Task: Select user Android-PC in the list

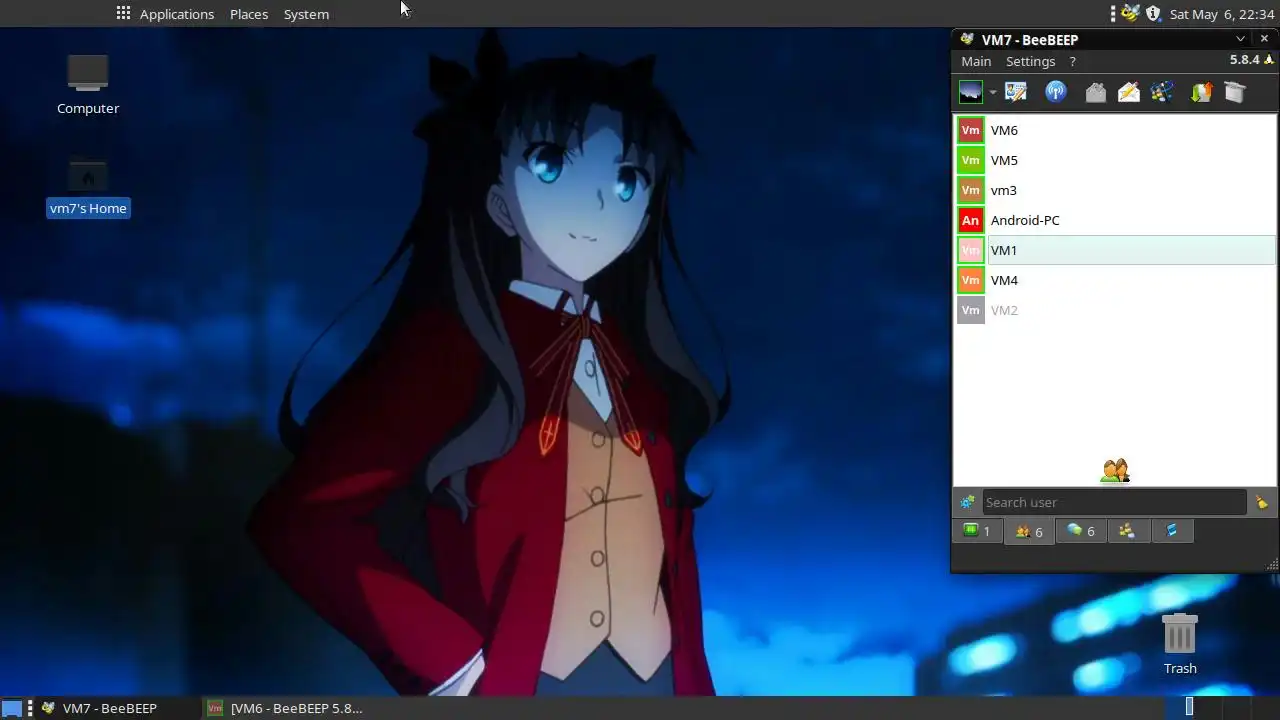Action: pos(1115,220)
